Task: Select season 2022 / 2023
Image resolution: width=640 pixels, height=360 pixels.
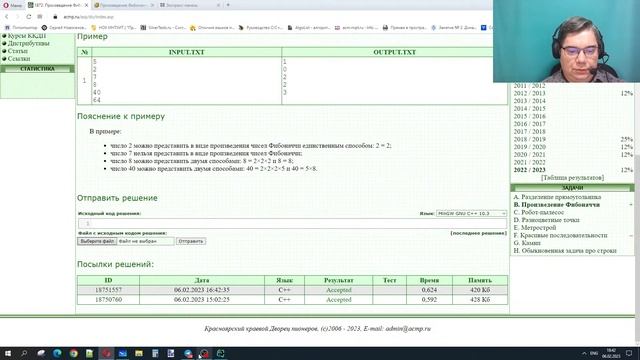Action: pyautogui.click(x=529, y=170)
